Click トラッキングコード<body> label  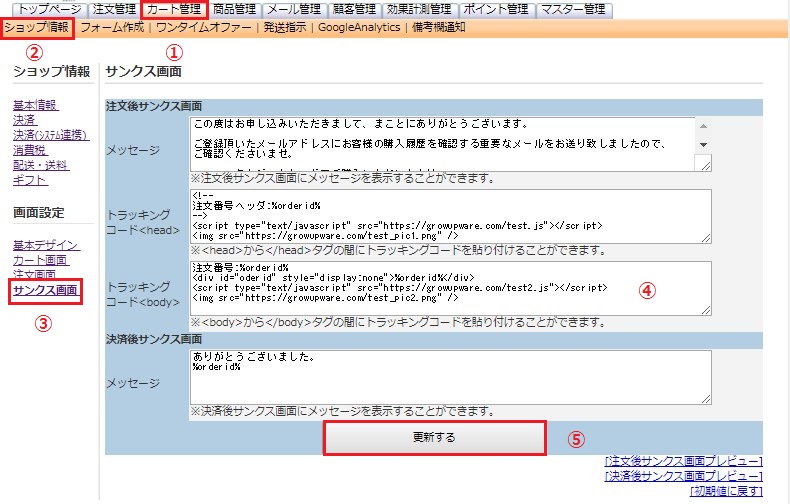143,294
